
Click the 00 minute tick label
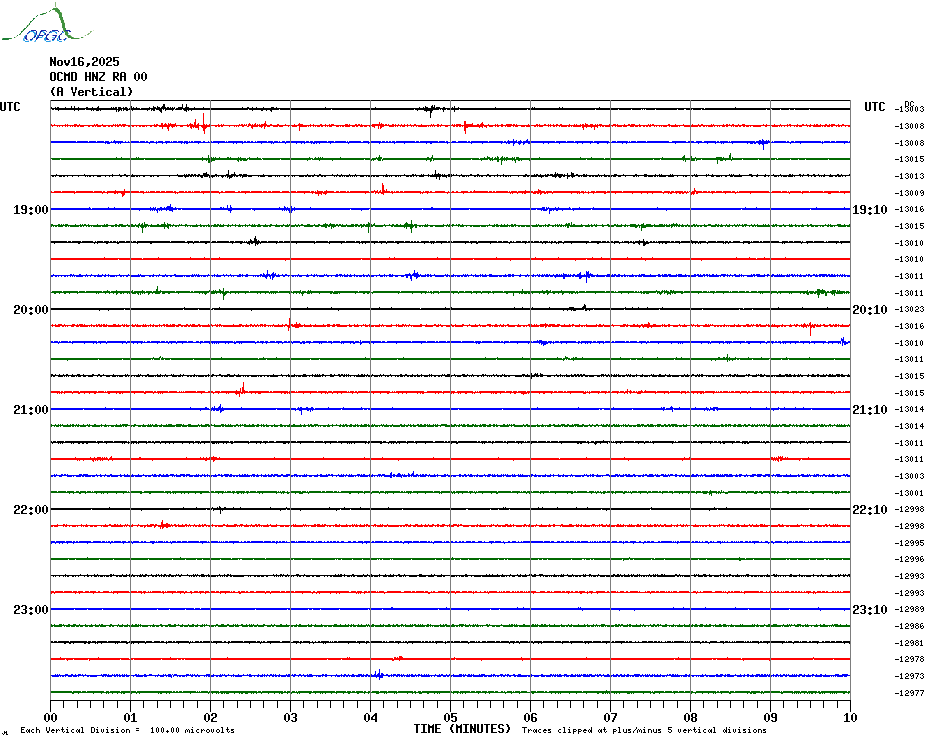(51, 717)
